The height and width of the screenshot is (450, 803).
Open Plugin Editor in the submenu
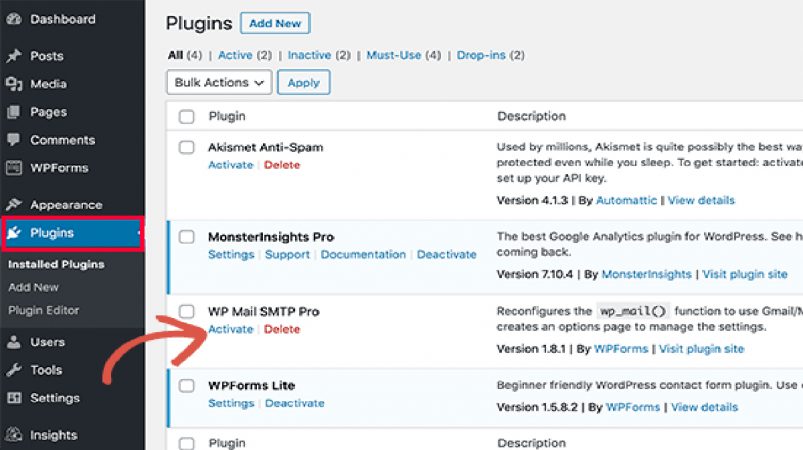[x=44, y=310]
